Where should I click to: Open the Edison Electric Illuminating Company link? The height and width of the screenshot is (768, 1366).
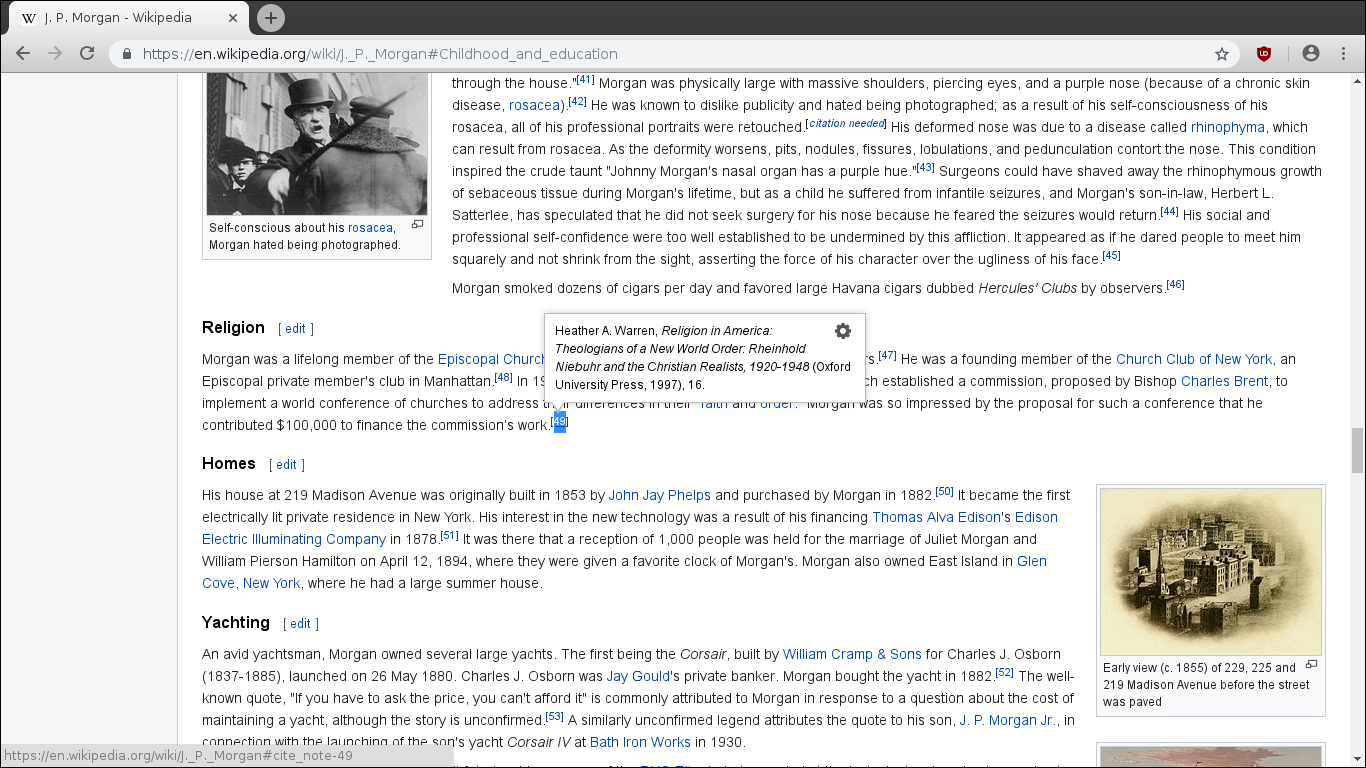294,539
